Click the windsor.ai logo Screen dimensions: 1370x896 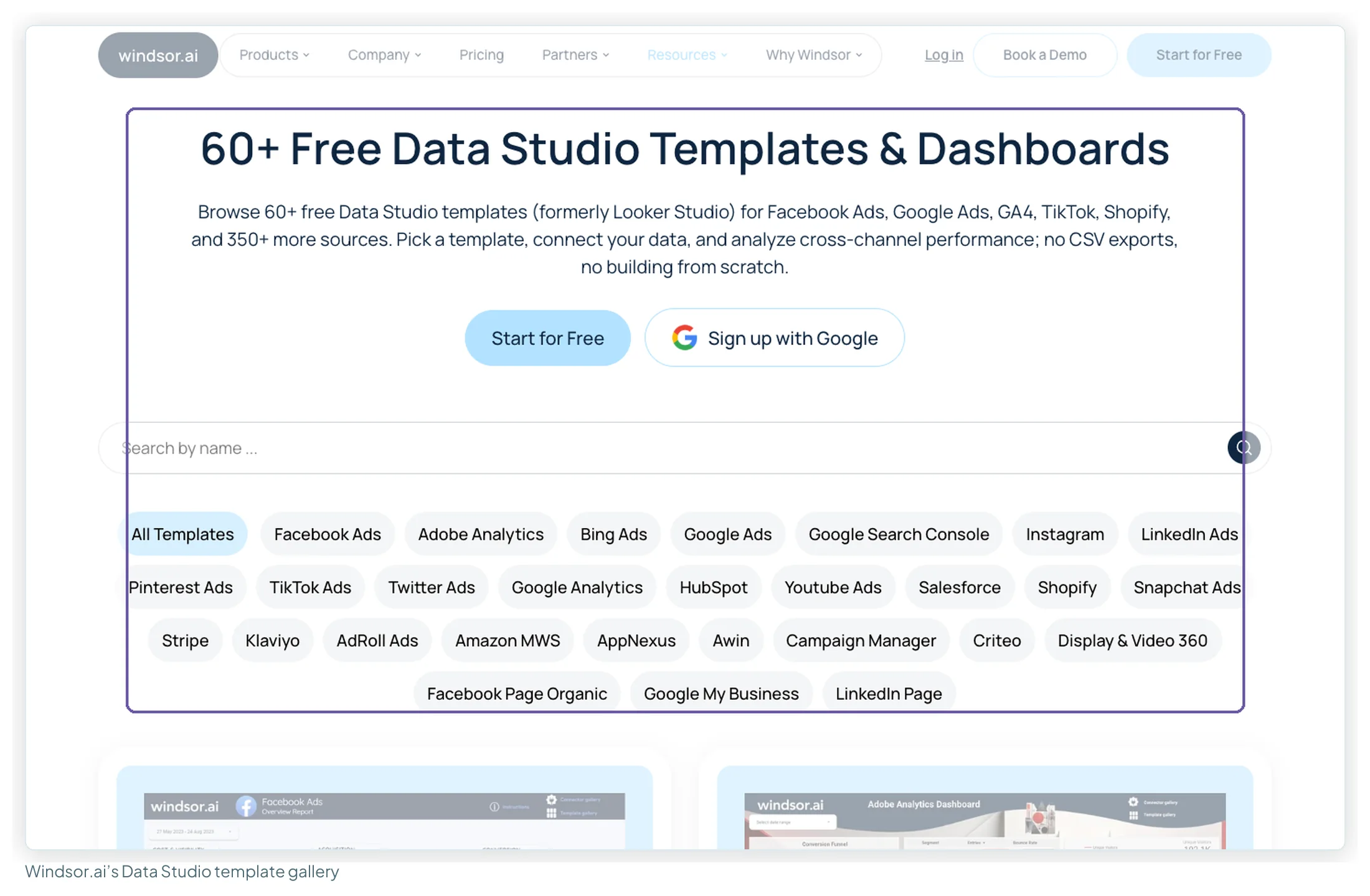coord(158,55)
